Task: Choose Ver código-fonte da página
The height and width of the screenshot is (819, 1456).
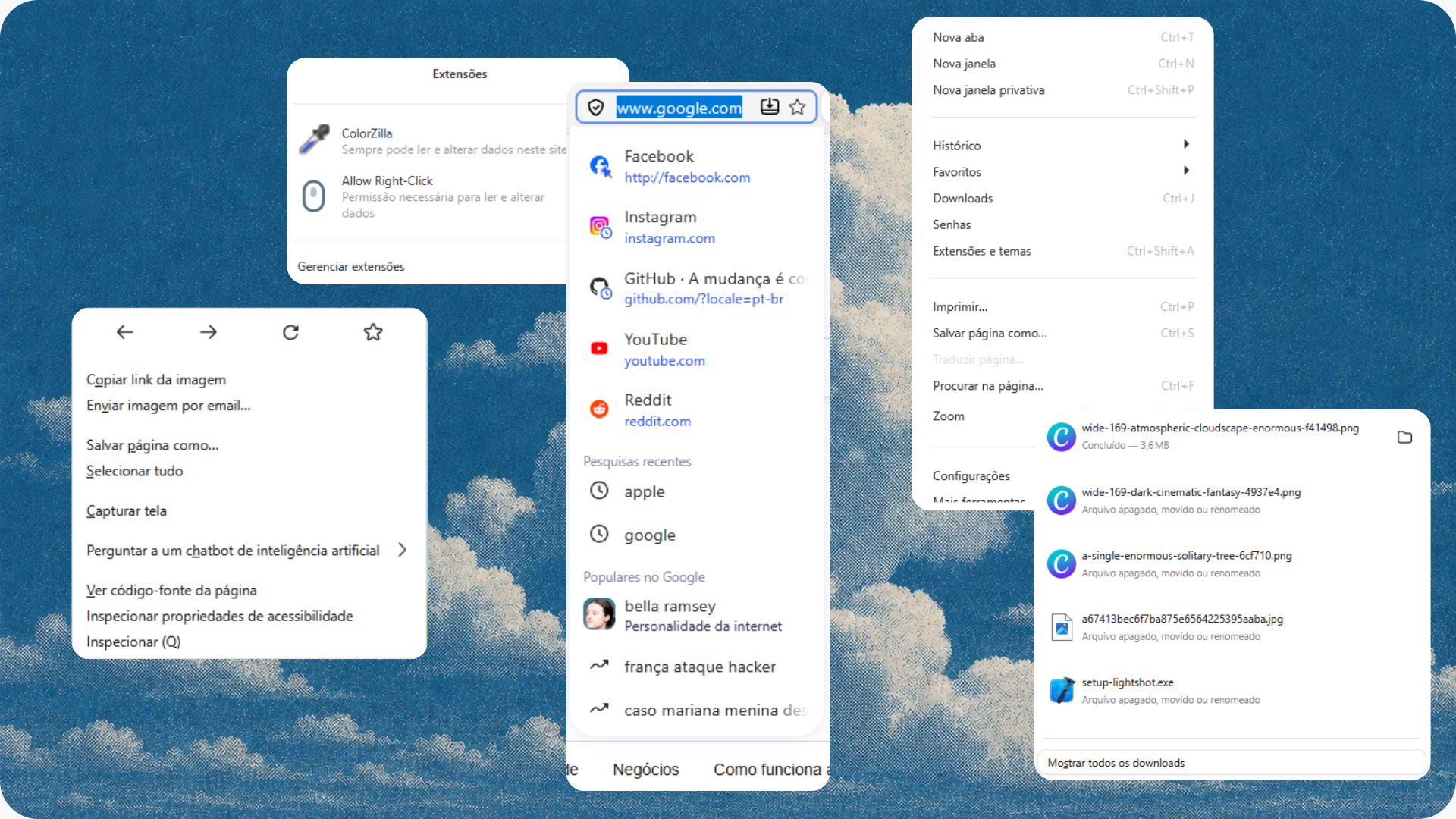Action: tap(171, 591)
